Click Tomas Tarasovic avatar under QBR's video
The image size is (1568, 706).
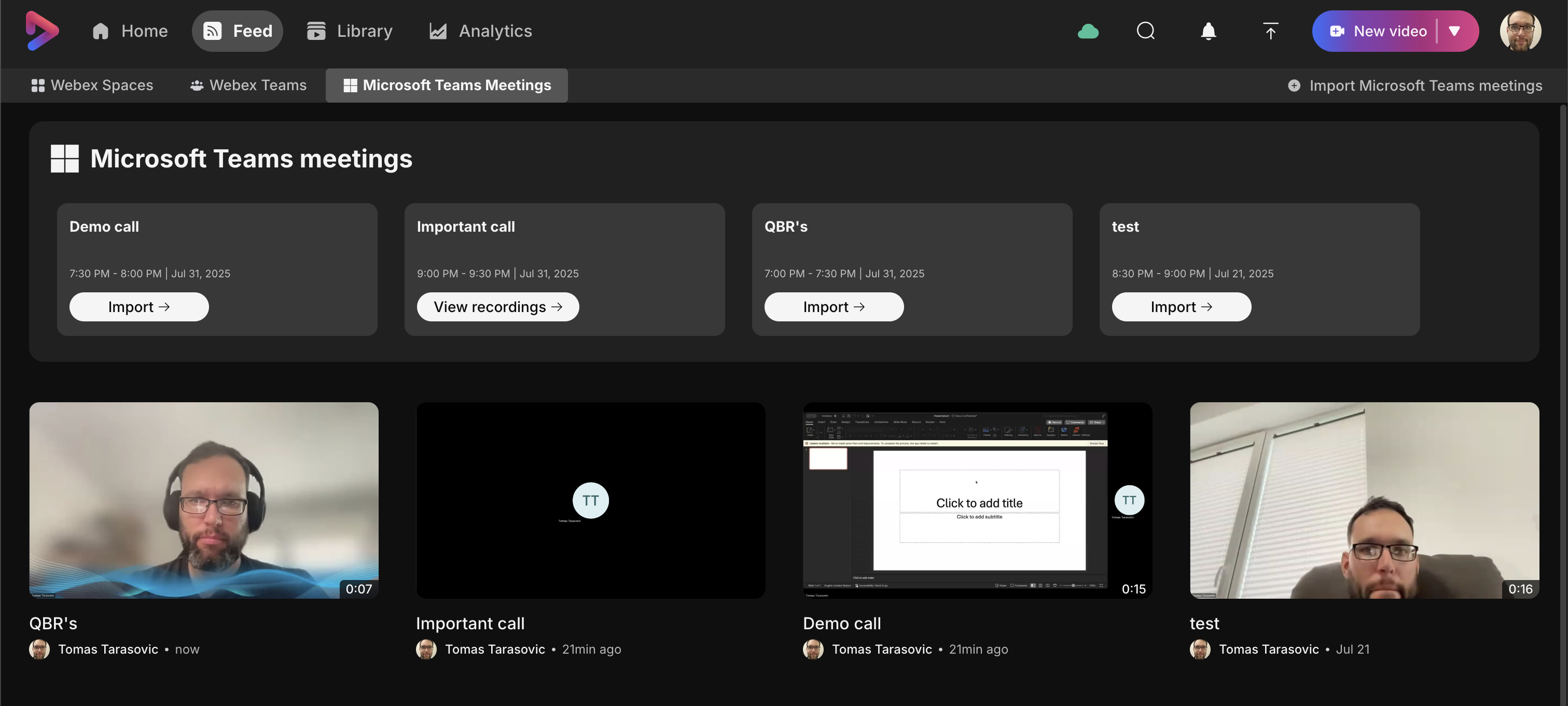coord(39,649)
